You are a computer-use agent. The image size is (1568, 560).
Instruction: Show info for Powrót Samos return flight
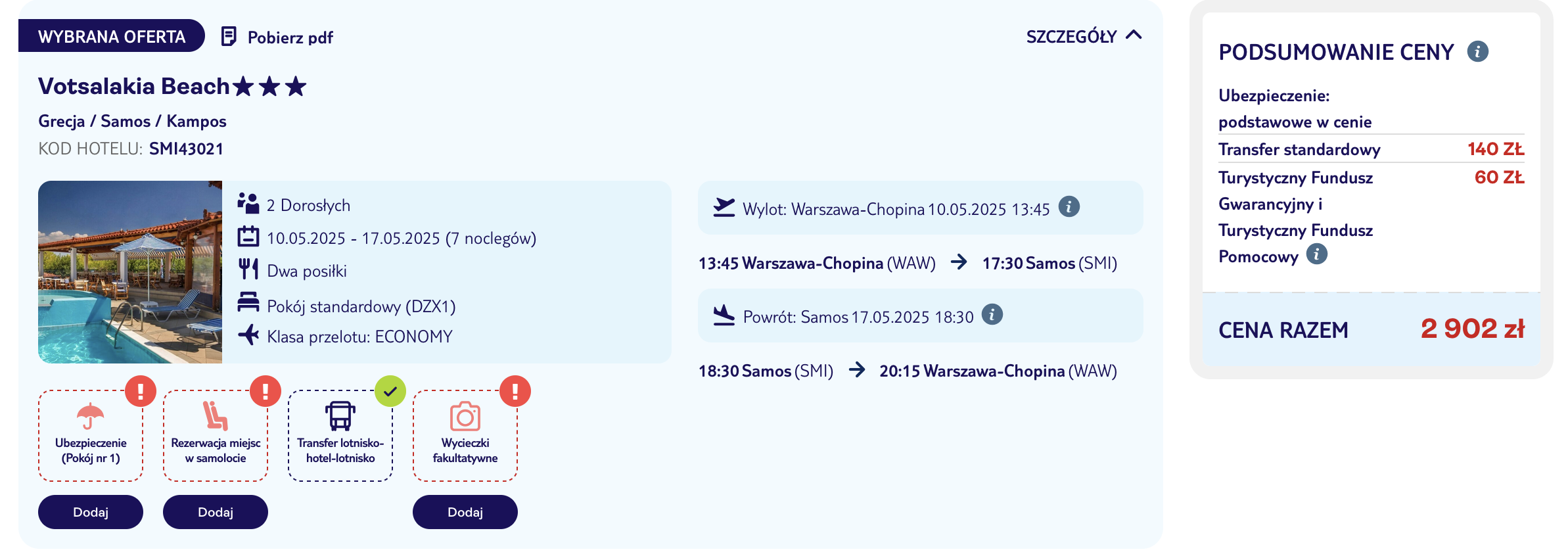coord(992,315)
